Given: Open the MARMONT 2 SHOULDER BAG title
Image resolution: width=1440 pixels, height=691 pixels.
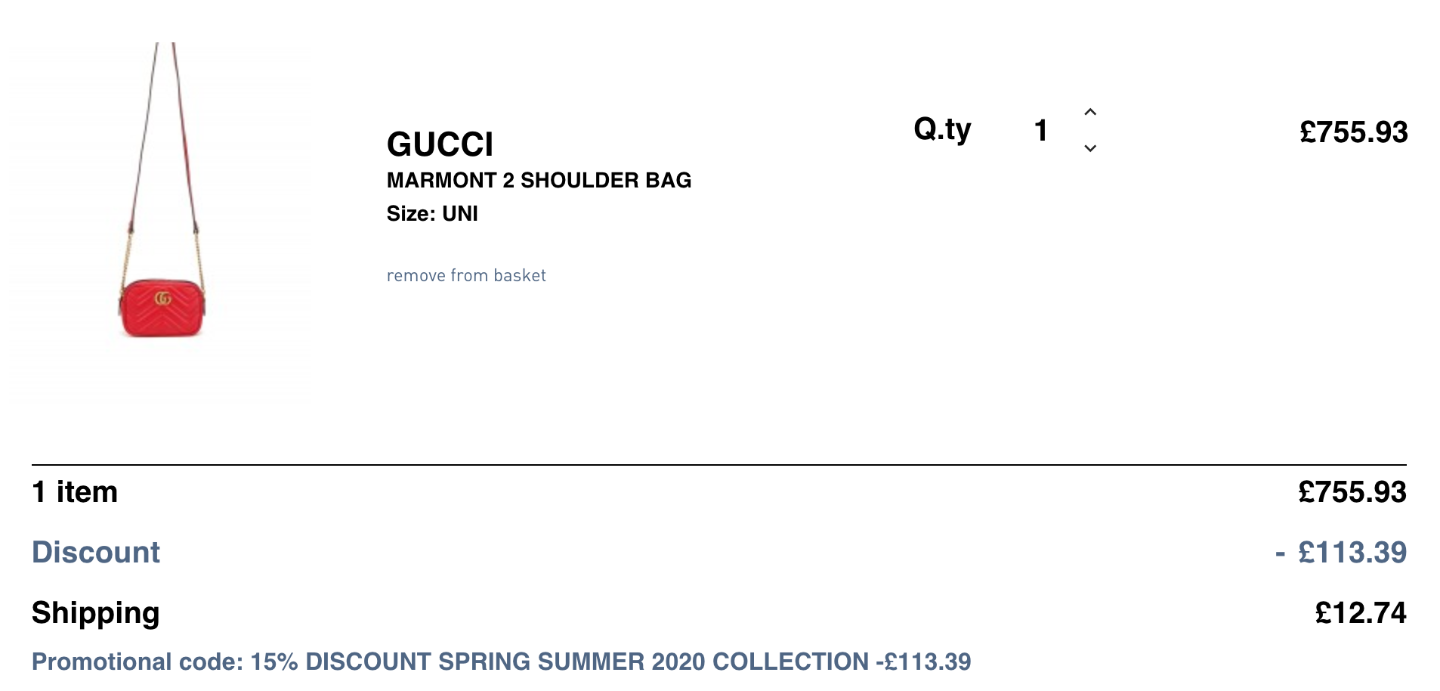Looking at the screenshot, I should (x=539, y=181).
